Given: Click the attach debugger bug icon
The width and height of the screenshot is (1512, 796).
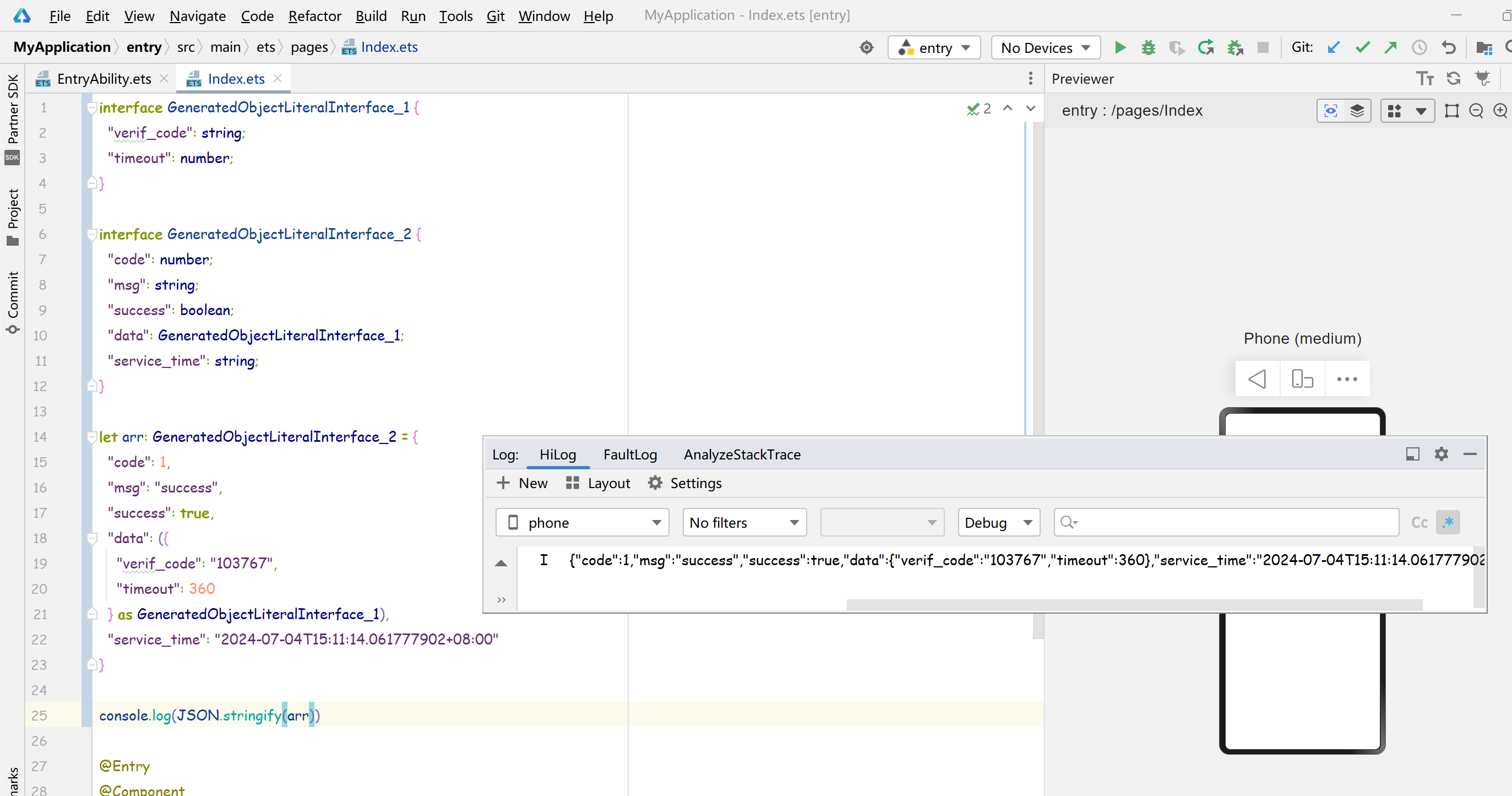Looking at the screenshot, I should [1235, 47].
